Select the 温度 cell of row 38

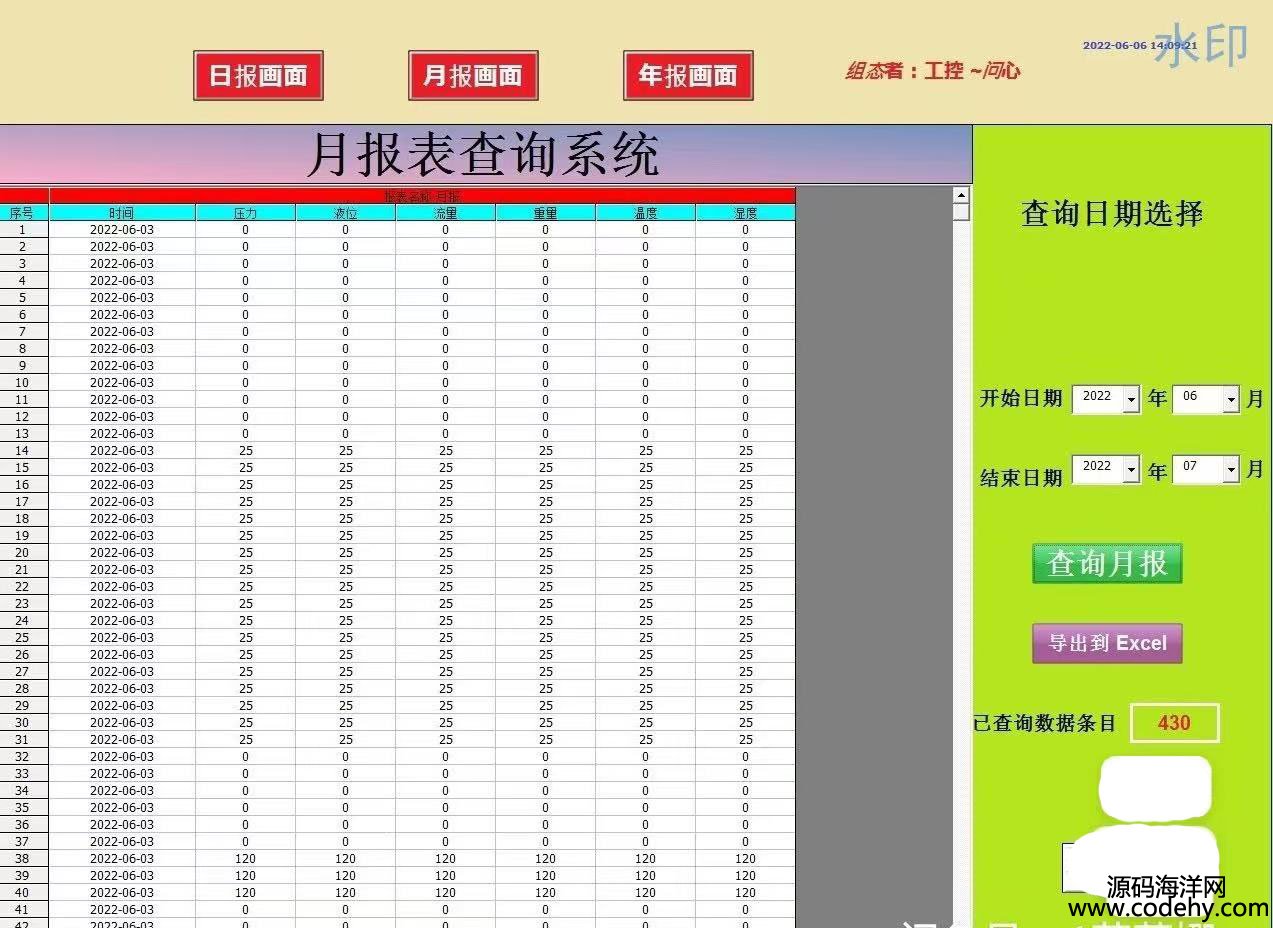click(646, 859)
